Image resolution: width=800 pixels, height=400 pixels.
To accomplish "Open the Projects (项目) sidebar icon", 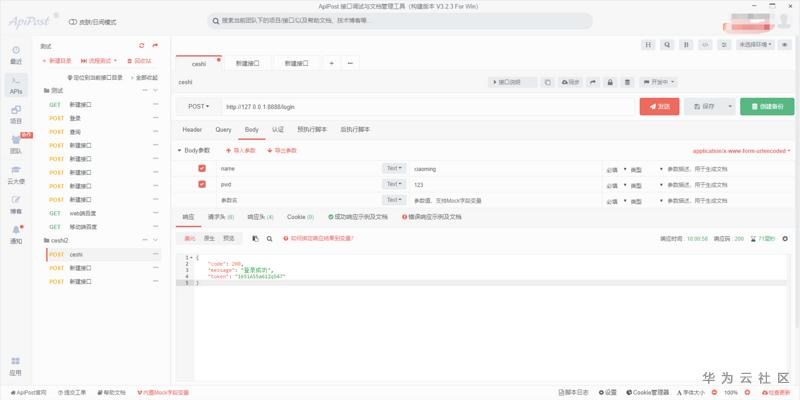I will click(16, 114).
